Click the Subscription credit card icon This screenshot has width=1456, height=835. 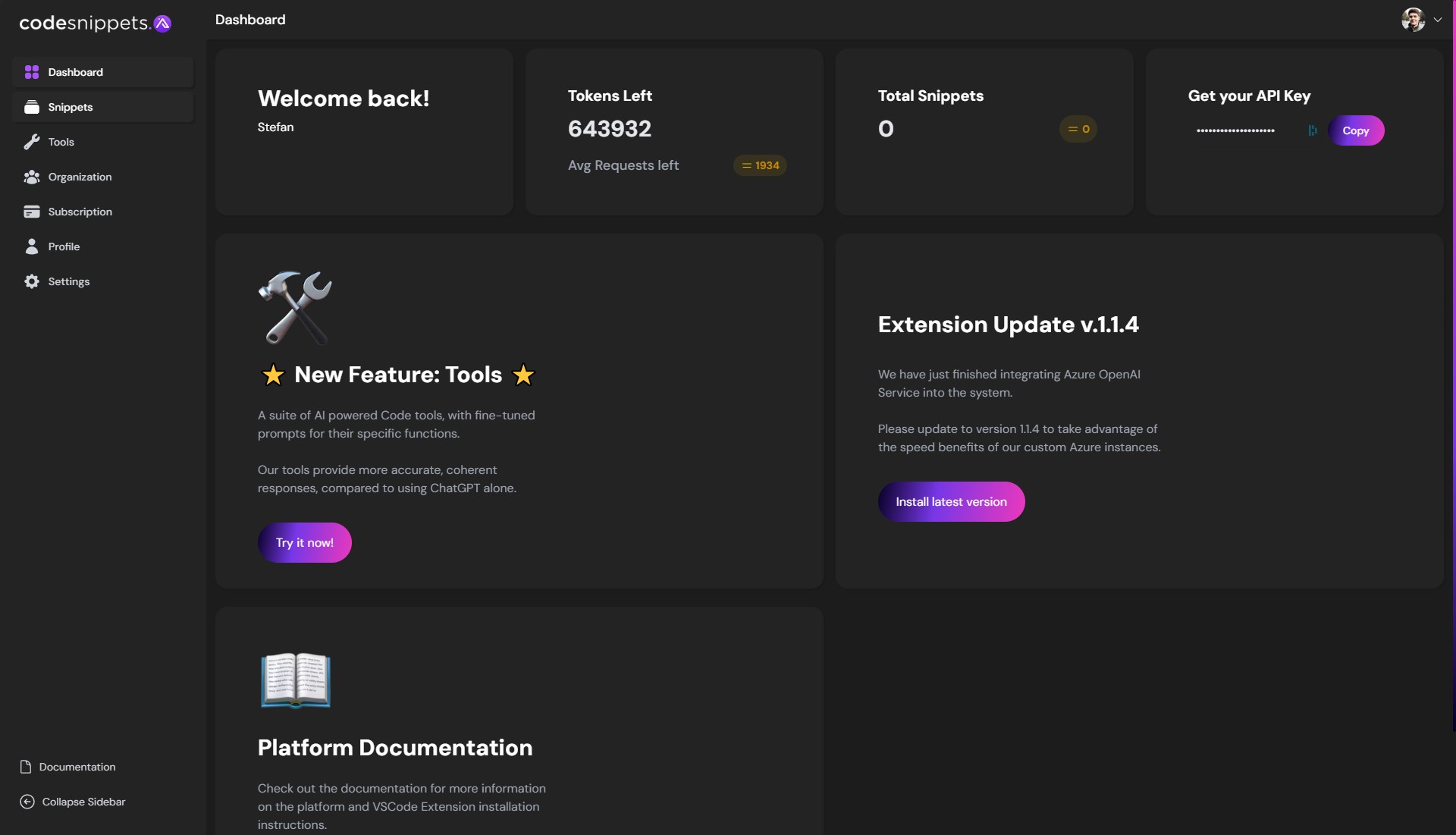(x=31, y=212)
